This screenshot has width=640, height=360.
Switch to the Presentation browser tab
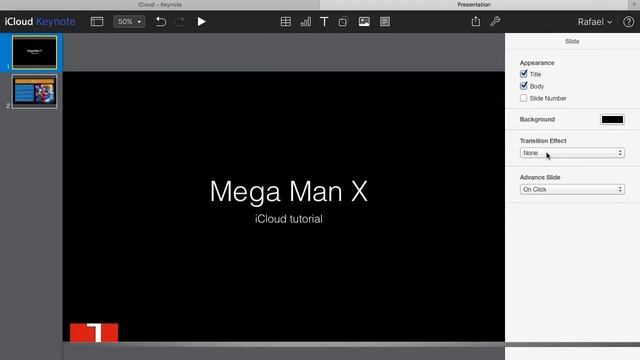474,4
